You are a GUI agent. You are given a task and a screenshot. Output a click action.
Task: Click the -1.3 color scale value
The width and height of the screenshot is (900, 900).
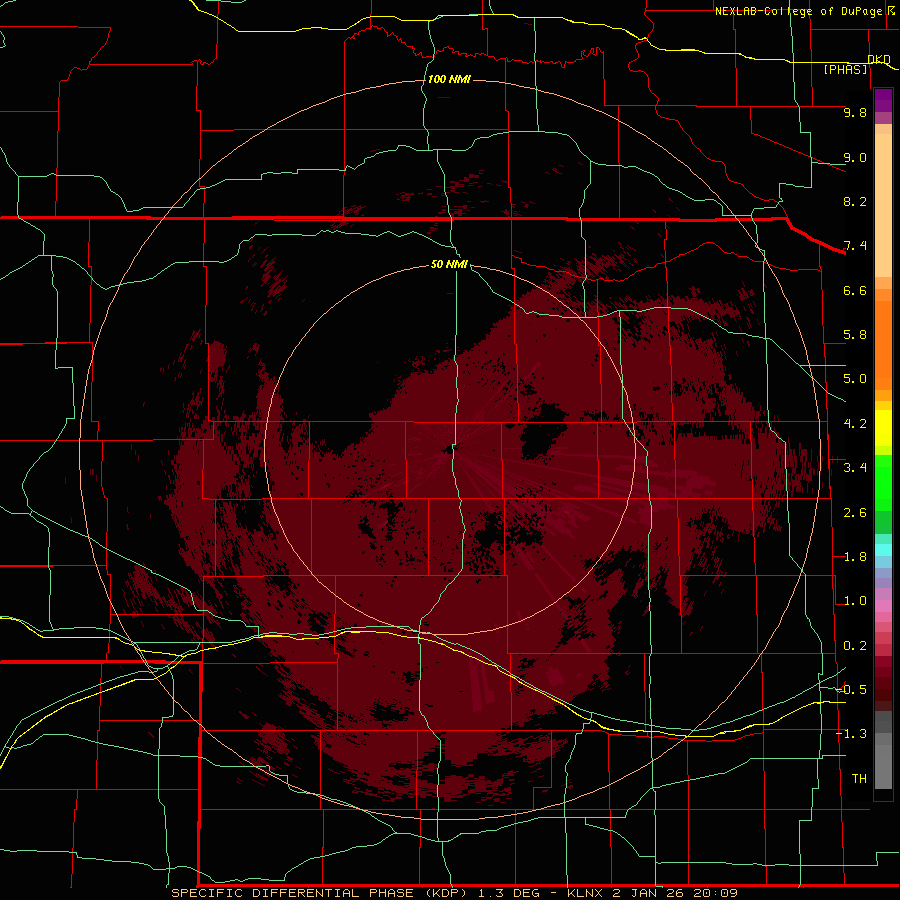(x=851, y=734)
